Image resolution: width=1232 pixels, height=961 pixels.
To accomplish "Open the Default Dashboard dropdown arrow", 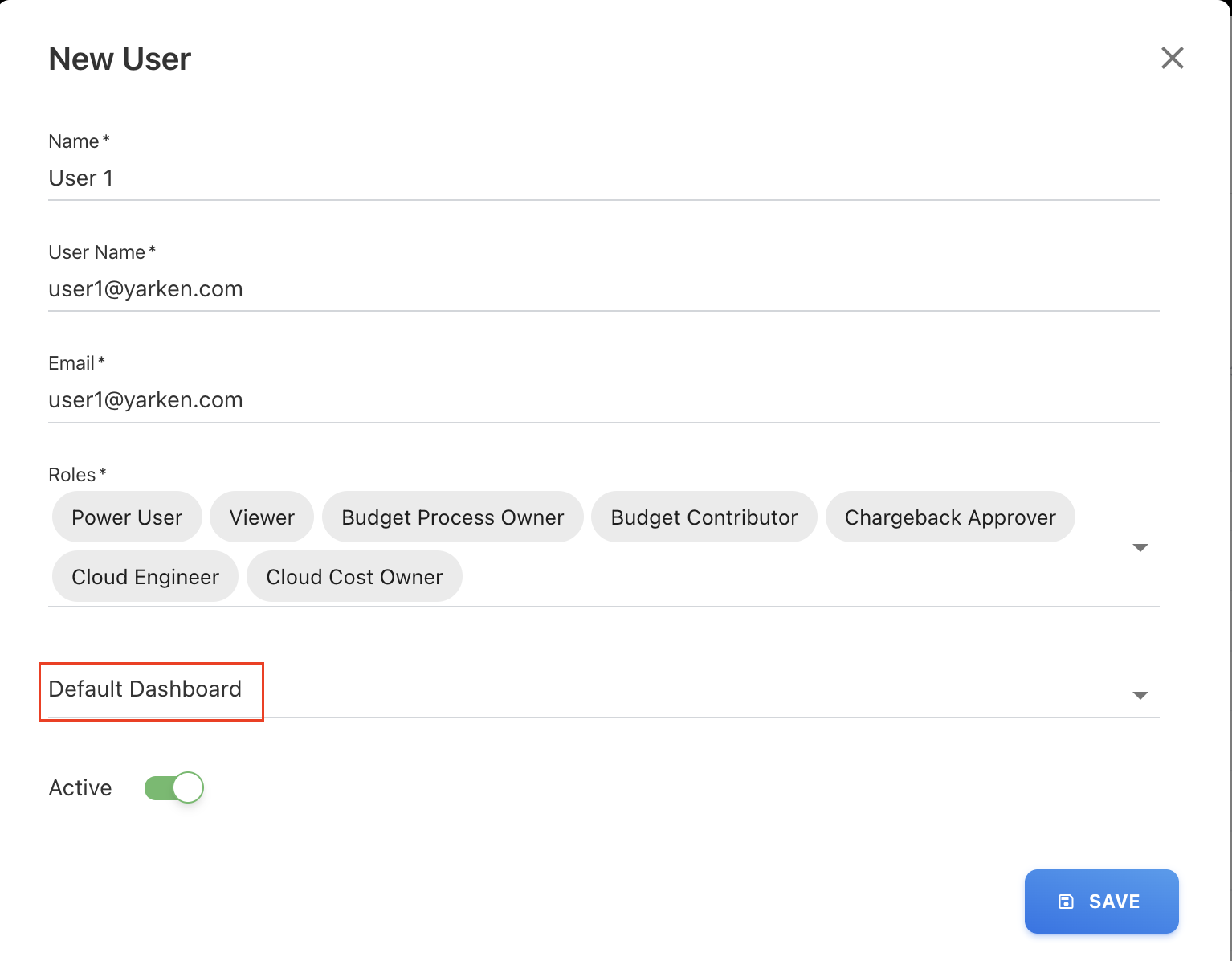I will (1140, 695).
